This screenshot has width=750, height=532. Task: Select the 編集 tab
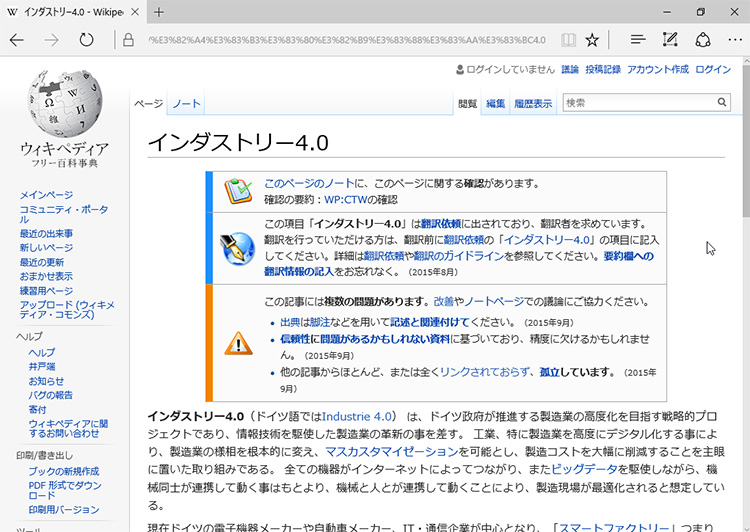tap(496, 104)
